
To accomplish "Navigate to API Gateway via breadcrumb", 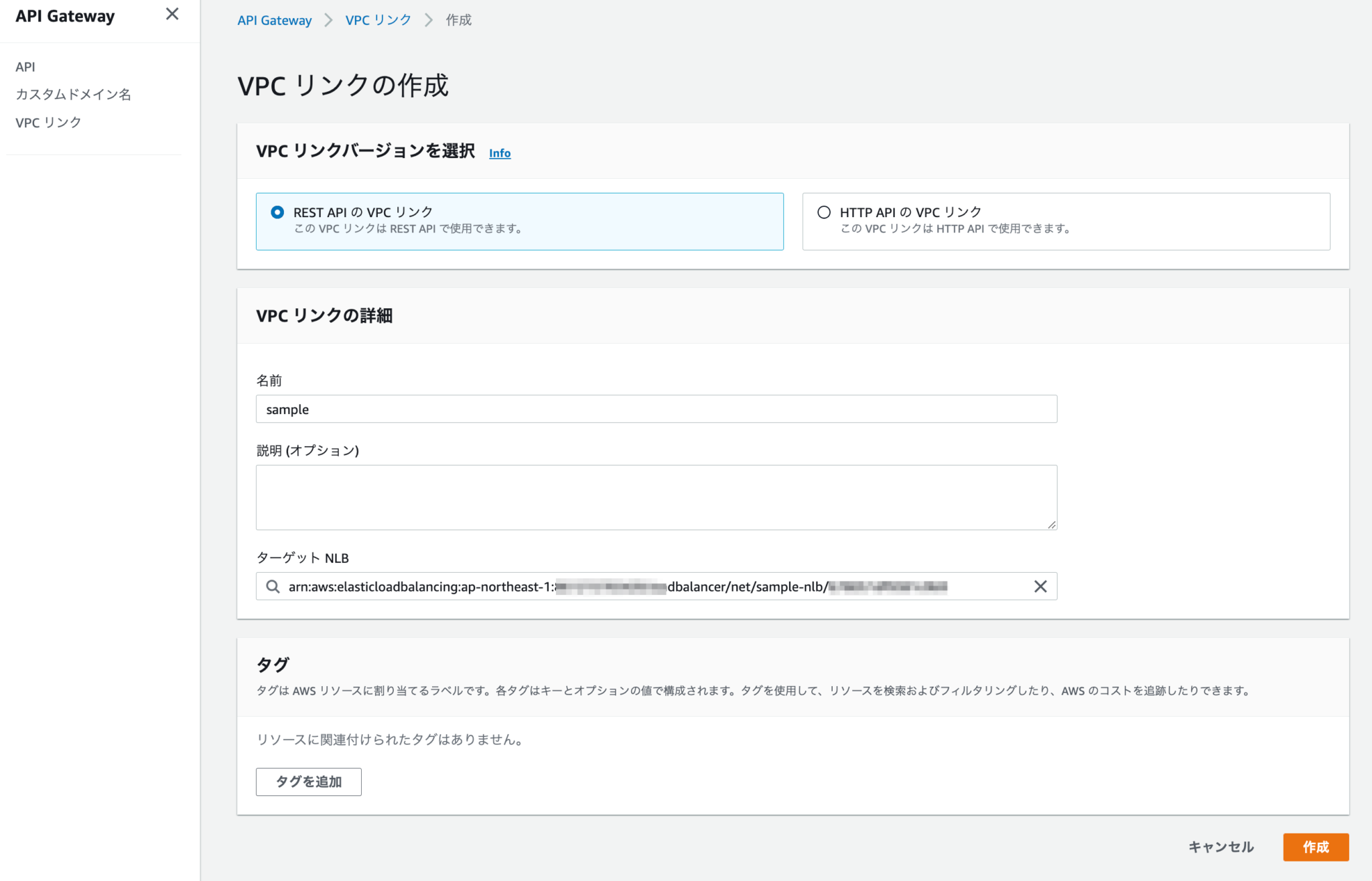I will point(273,20).
